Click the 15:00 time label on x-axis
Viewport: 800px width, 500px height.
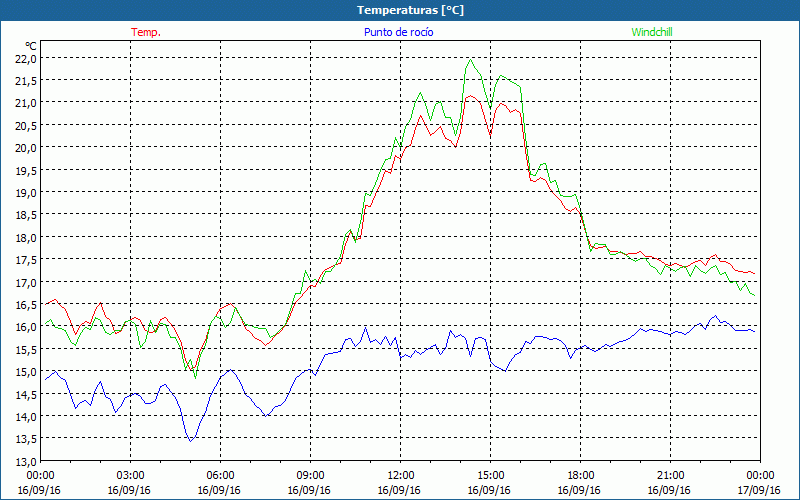(x=491, y=476)
